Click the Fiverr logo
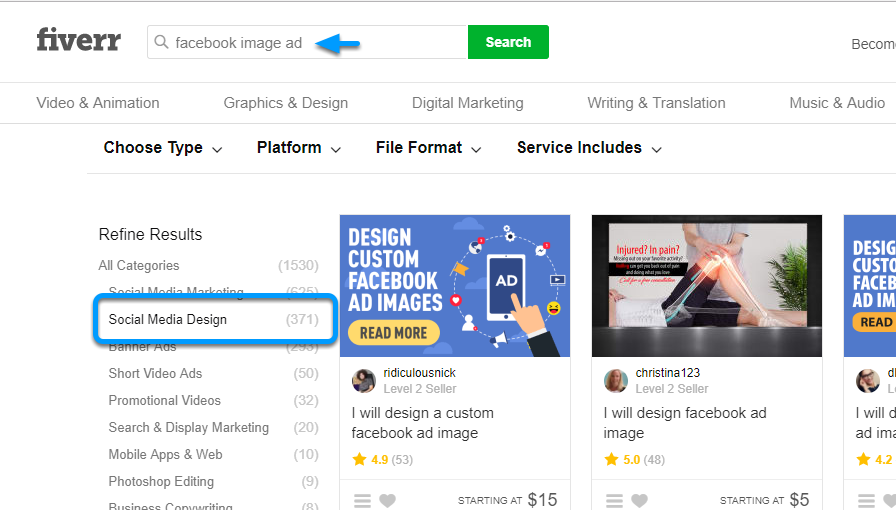Image resolution: width=896 pixels, height=510 pixels. (78, 40)
